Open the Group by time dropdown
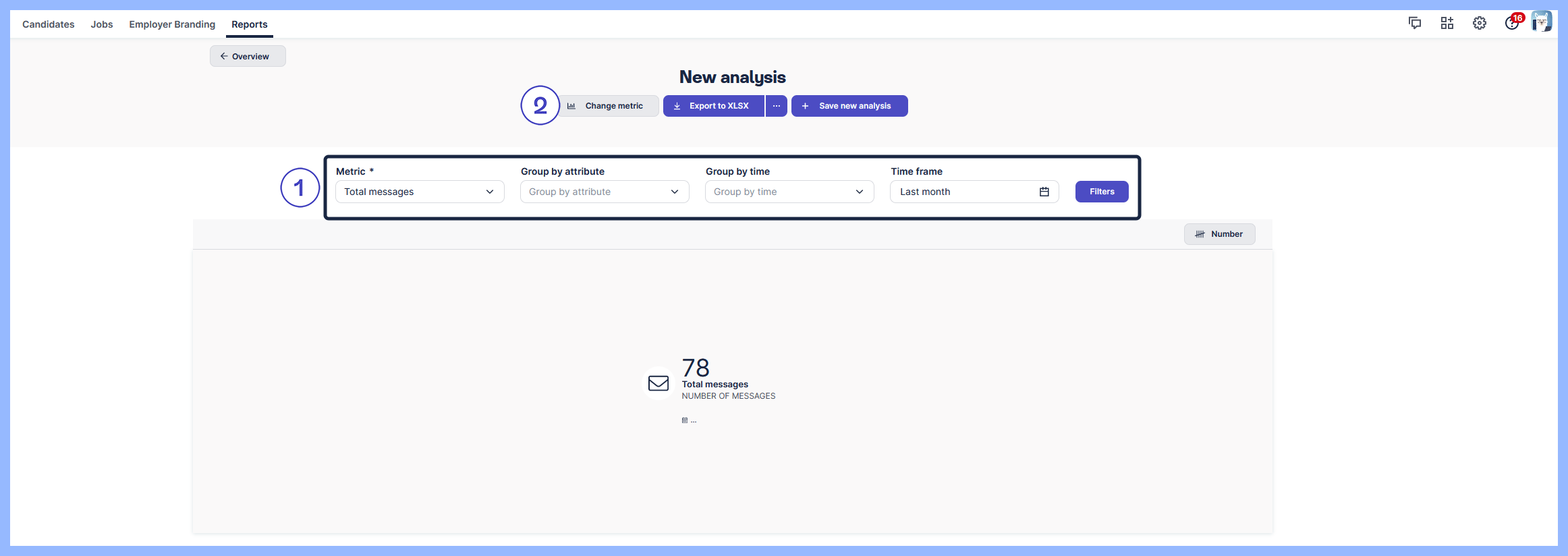1568x556 pixels. [x=789, y=192]
